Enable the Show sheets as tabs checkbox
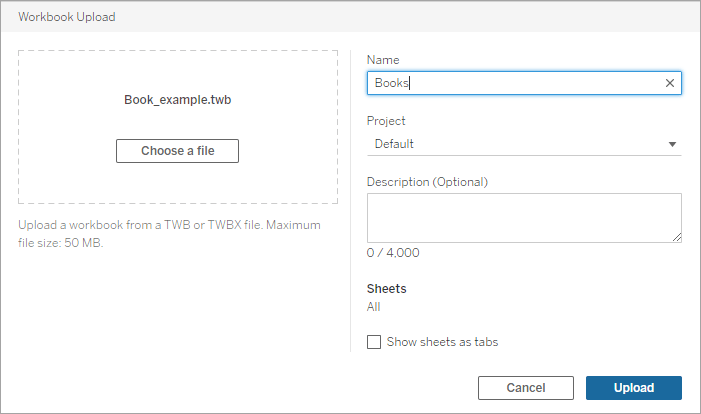Screen dimensions: 701x414 coord(374,342)
